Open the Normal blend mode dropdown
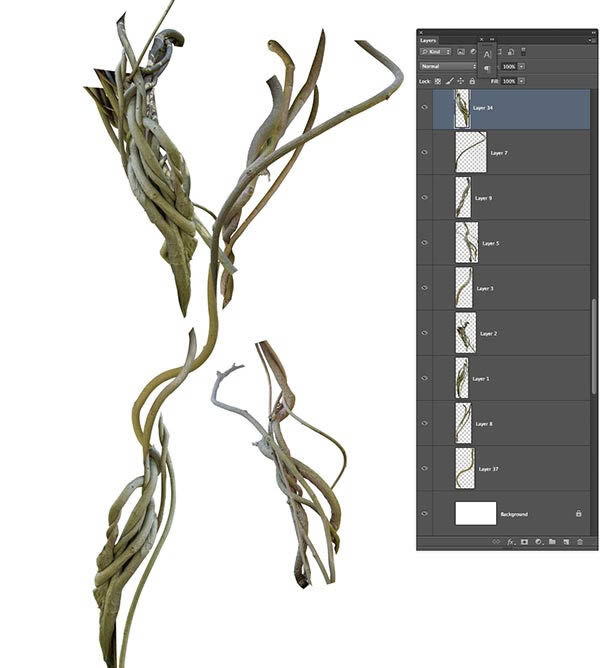Screen dimensions: 600x668 click(448, 66)
